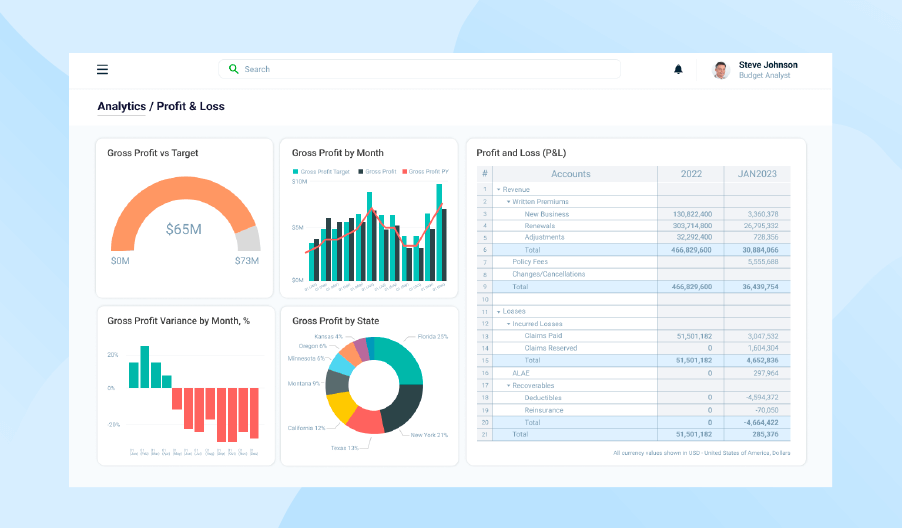Open Steve Johnson's profile avatar

[720, 70]
